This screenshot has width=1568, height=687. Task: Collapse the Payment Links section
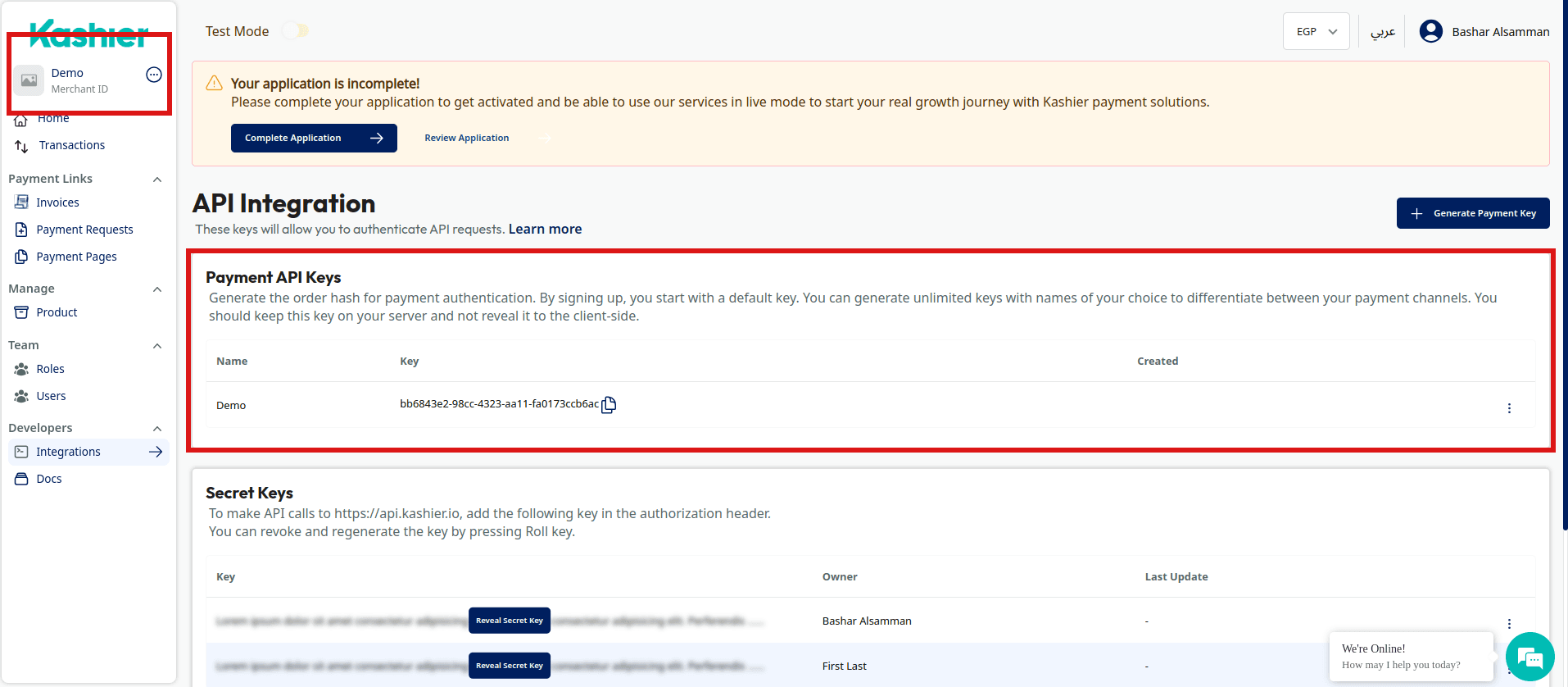(157, 180)
